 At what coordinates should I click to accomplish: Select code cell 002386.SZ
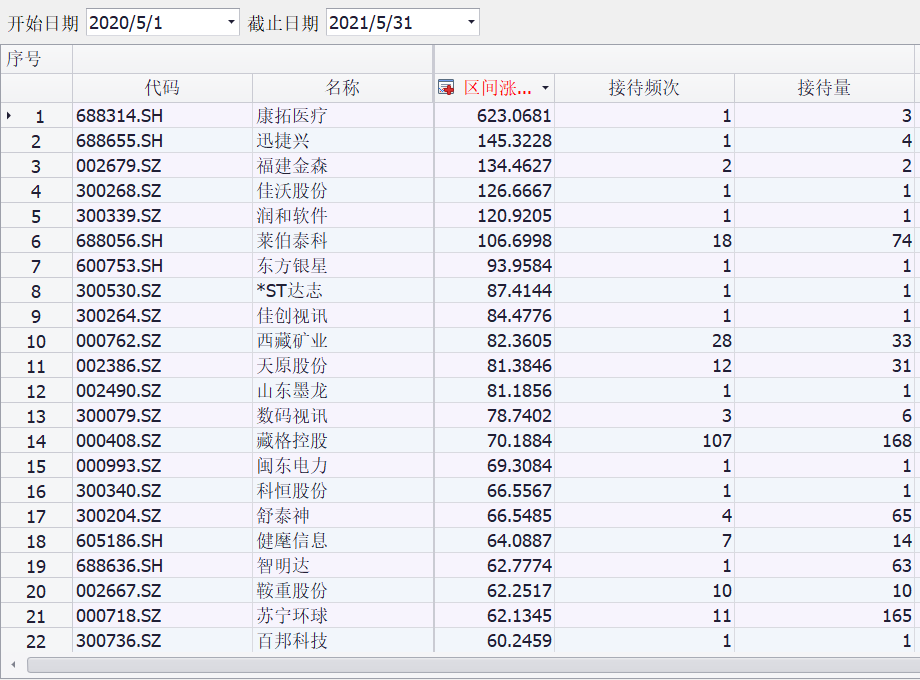coord(163,366)
